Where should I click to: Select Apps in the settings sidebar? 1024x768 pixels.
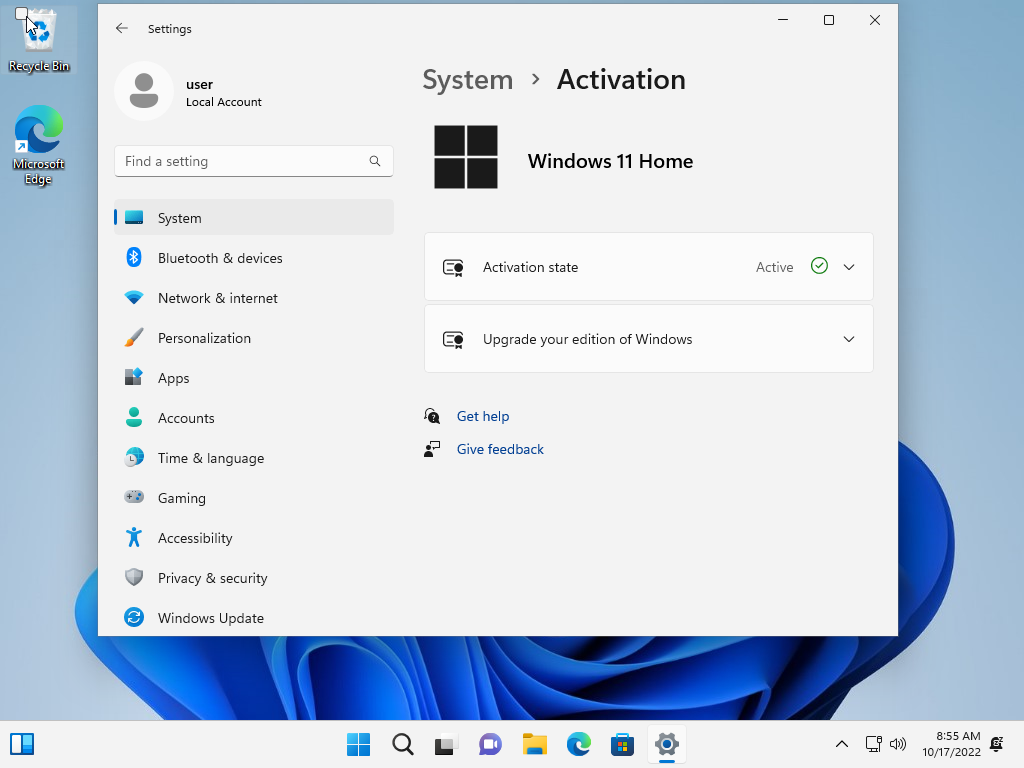tap(174, 378)
